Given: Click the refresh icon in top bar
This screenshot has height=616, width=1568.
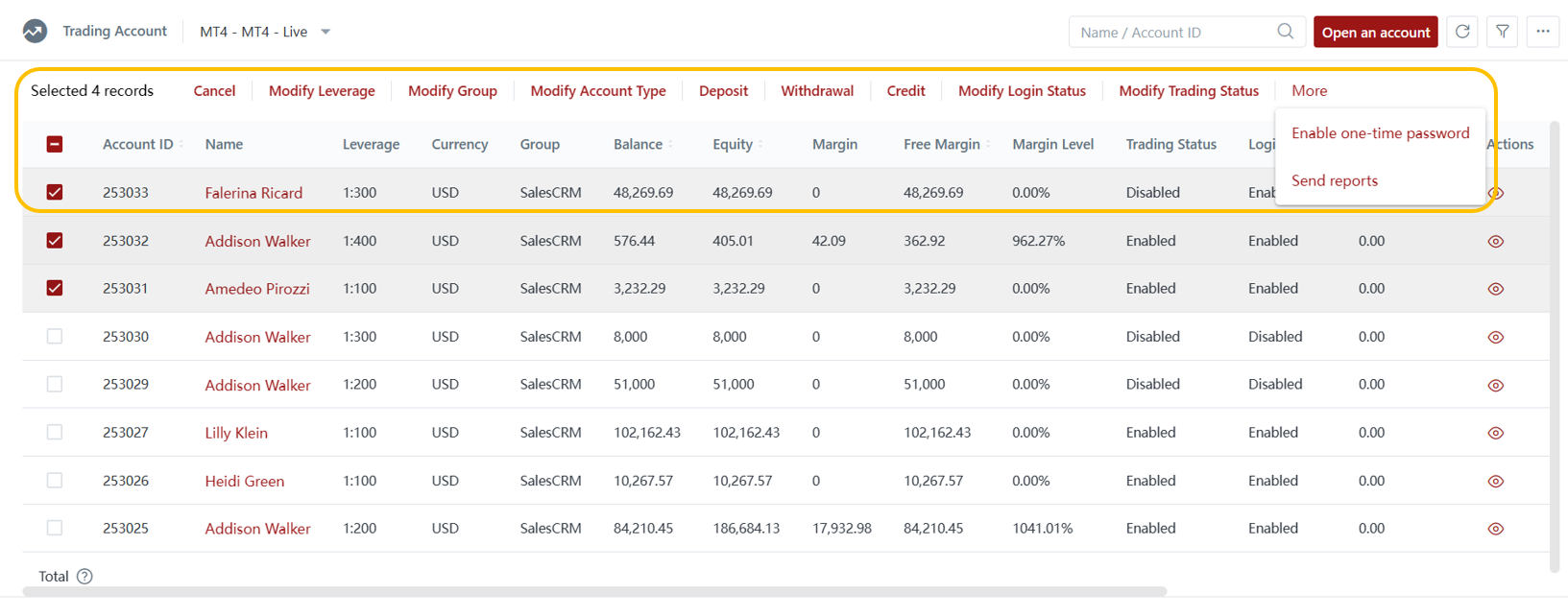Looking at the screenshot, I should click(1461, 32).
